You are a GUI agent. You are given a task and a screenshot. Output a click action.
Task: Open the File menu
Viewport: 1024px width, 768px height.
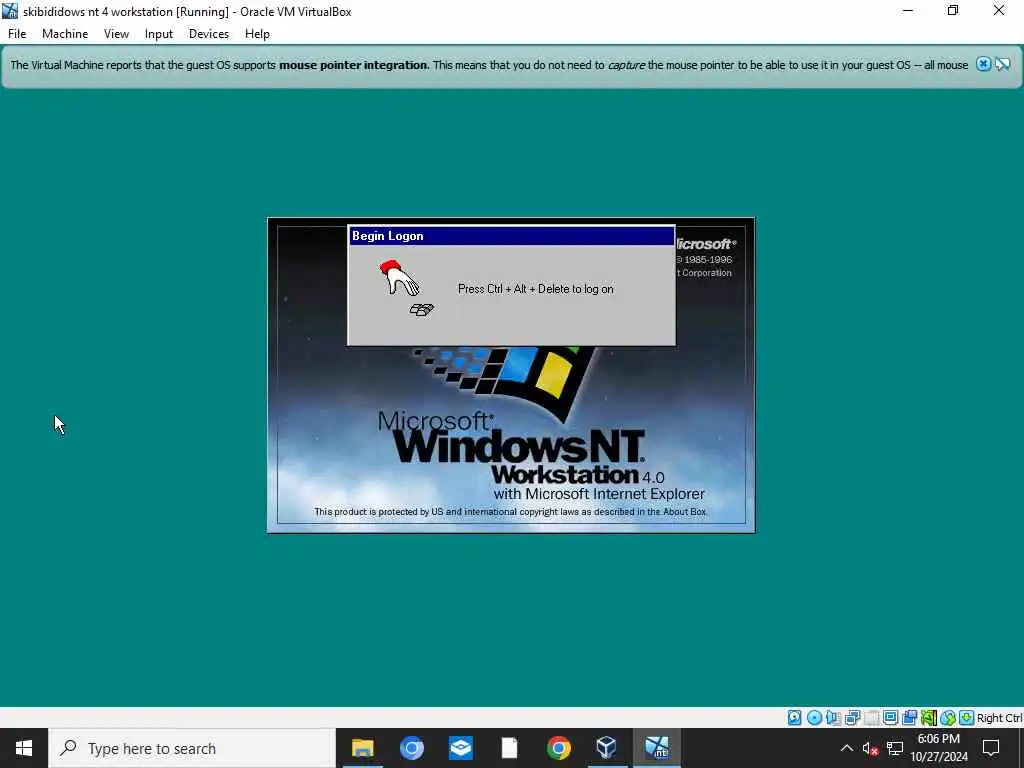click(x=17, y=34)
